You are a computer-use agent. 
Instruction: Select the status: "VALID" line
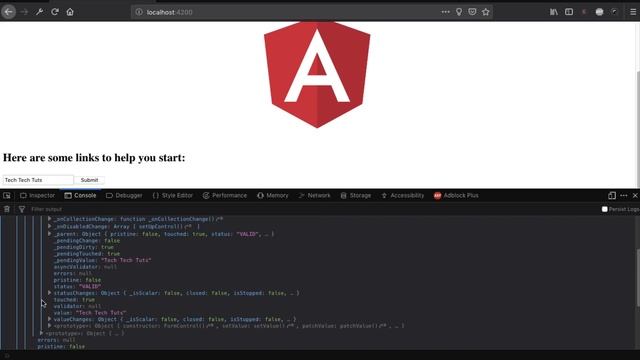78,287
